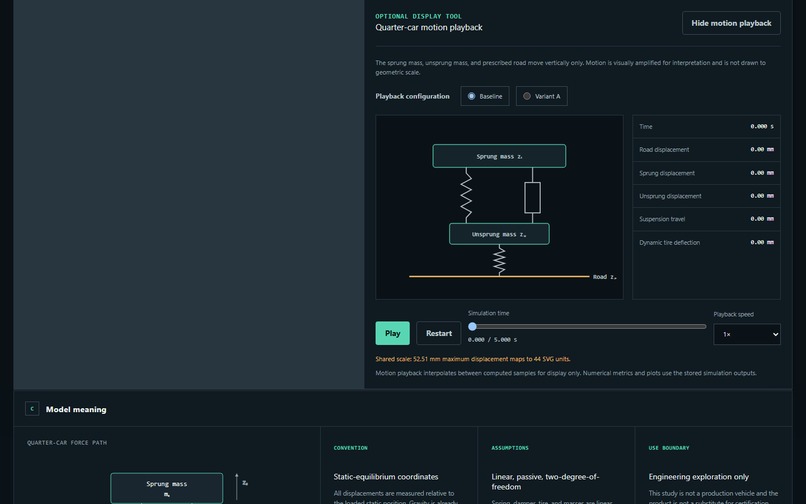
Task: Click the Model meaning section header
Action: point(402,409)
